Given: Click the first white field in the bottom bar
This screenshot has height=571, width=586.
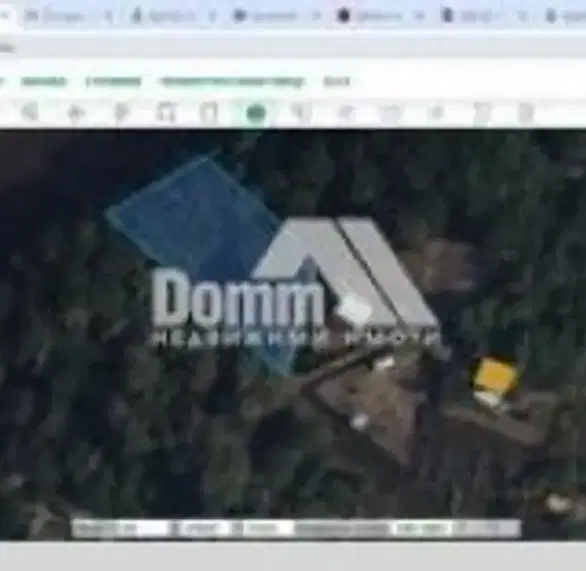Looking at the screenshot, I should click(120, 528).
